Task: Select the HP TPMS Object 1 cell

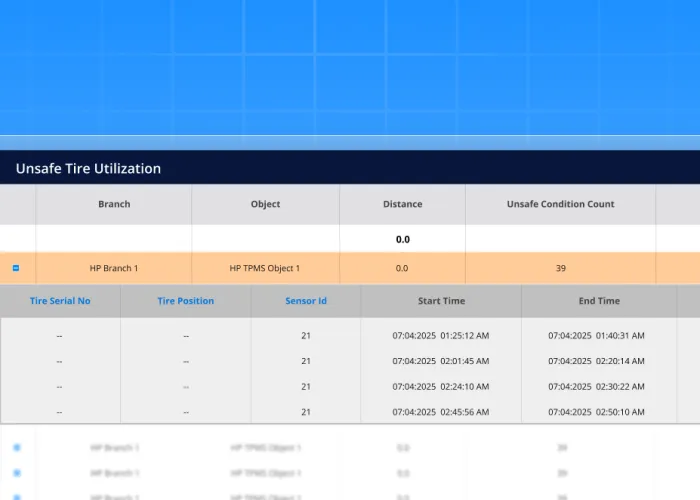Action: pyautogui.click(x=265, y=268)
